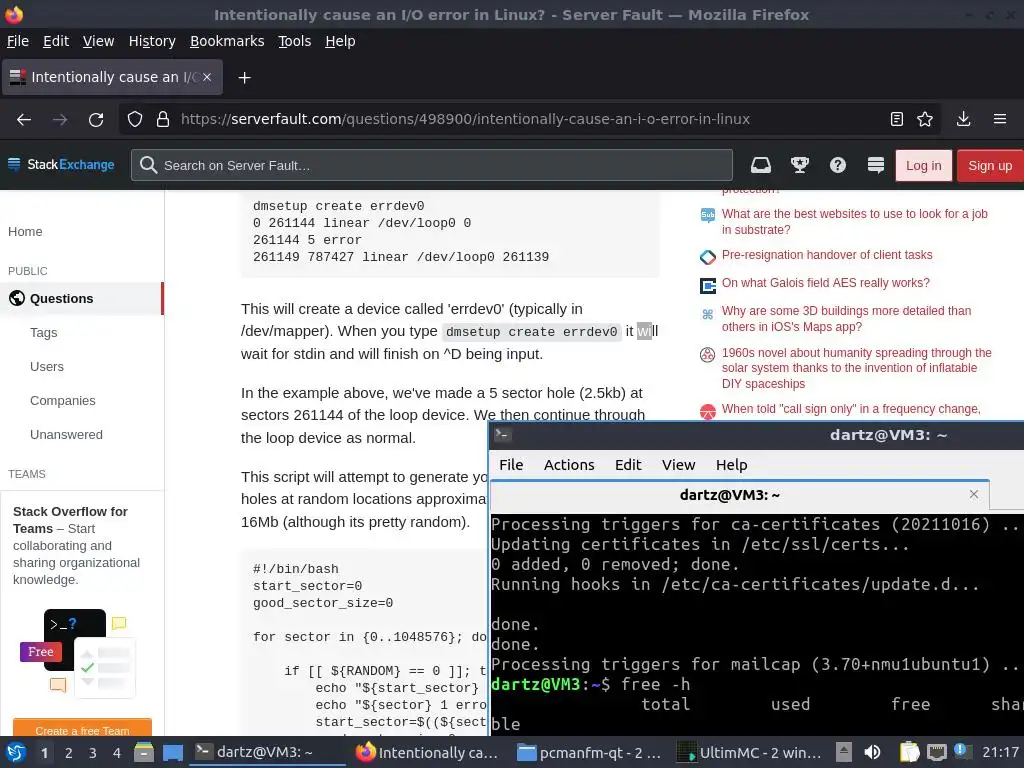Viewport: 1024px width, 768px height.
Task: Click in the Search on Server Fault field
Action: click(x=432, y=165)
